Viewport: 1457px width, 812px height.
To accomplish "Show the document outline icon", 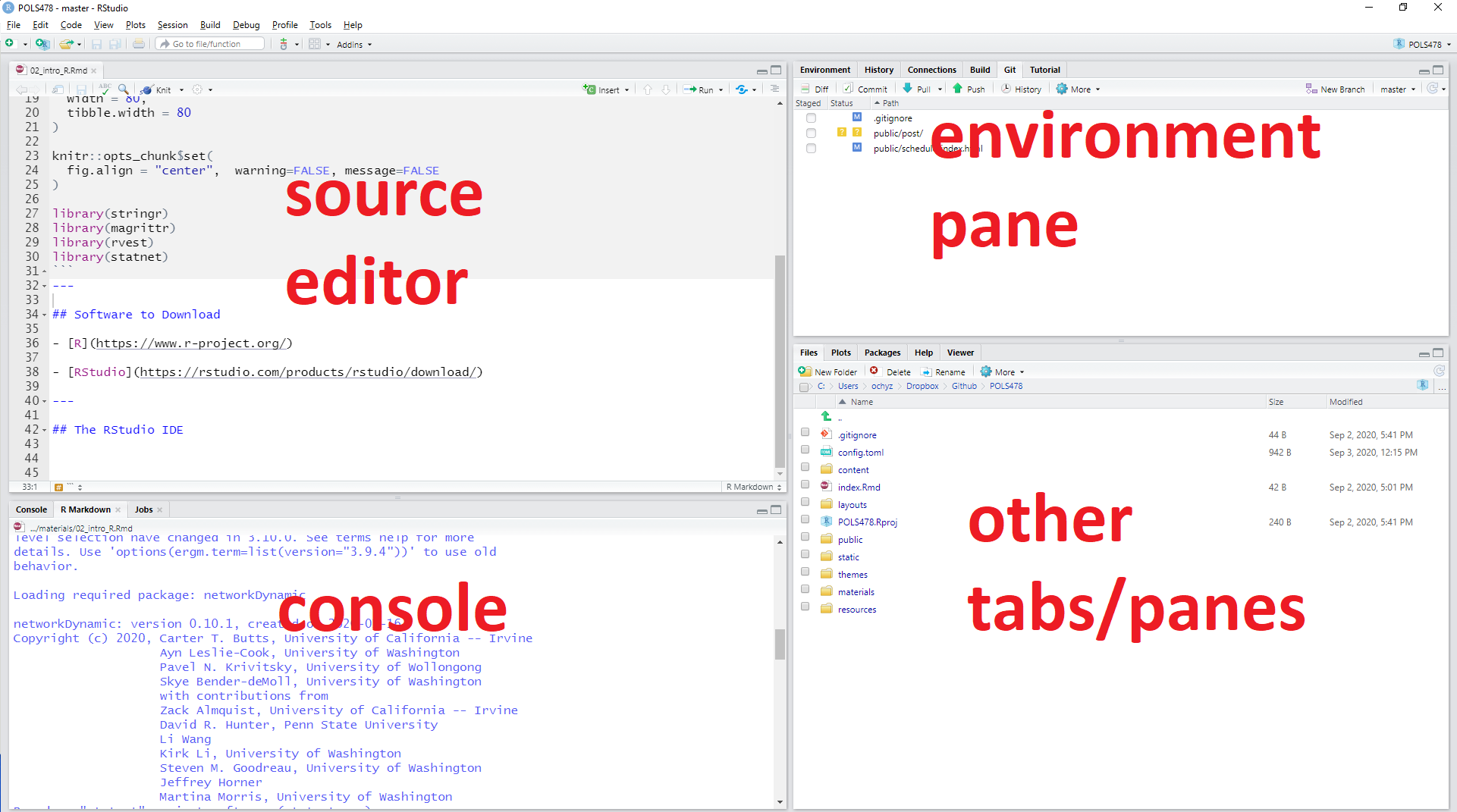I will [774, 89].
